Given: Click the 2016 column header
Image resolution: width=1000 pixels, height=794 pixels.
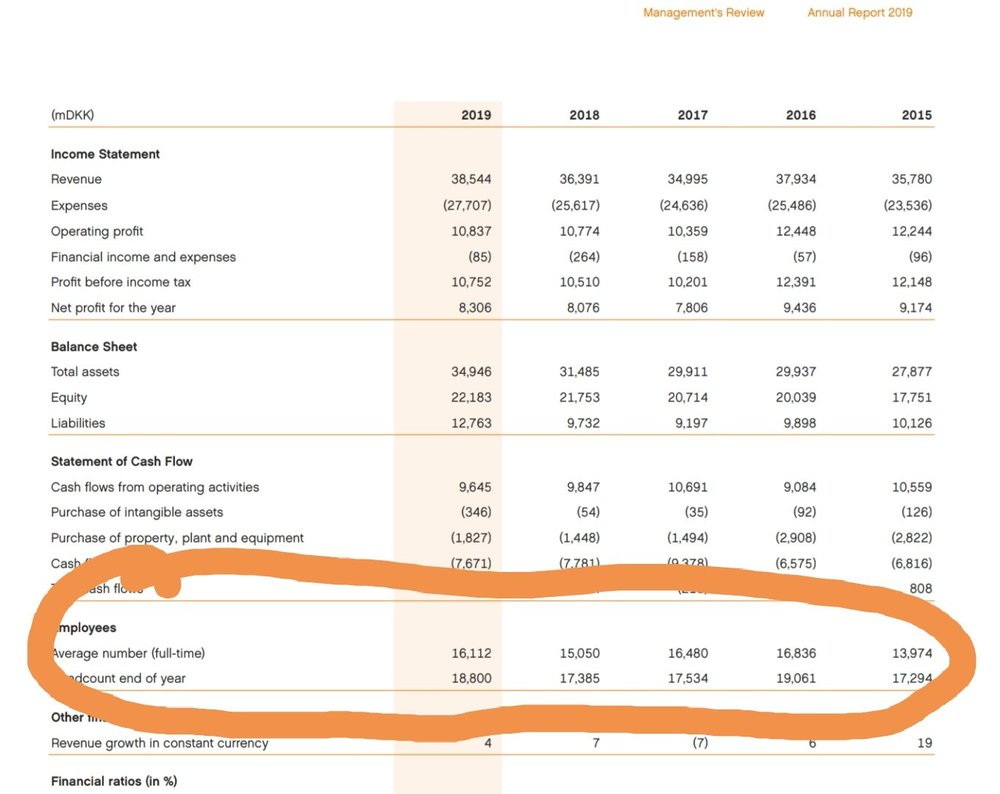Looking at the screenshot, I should pos(801,115).
